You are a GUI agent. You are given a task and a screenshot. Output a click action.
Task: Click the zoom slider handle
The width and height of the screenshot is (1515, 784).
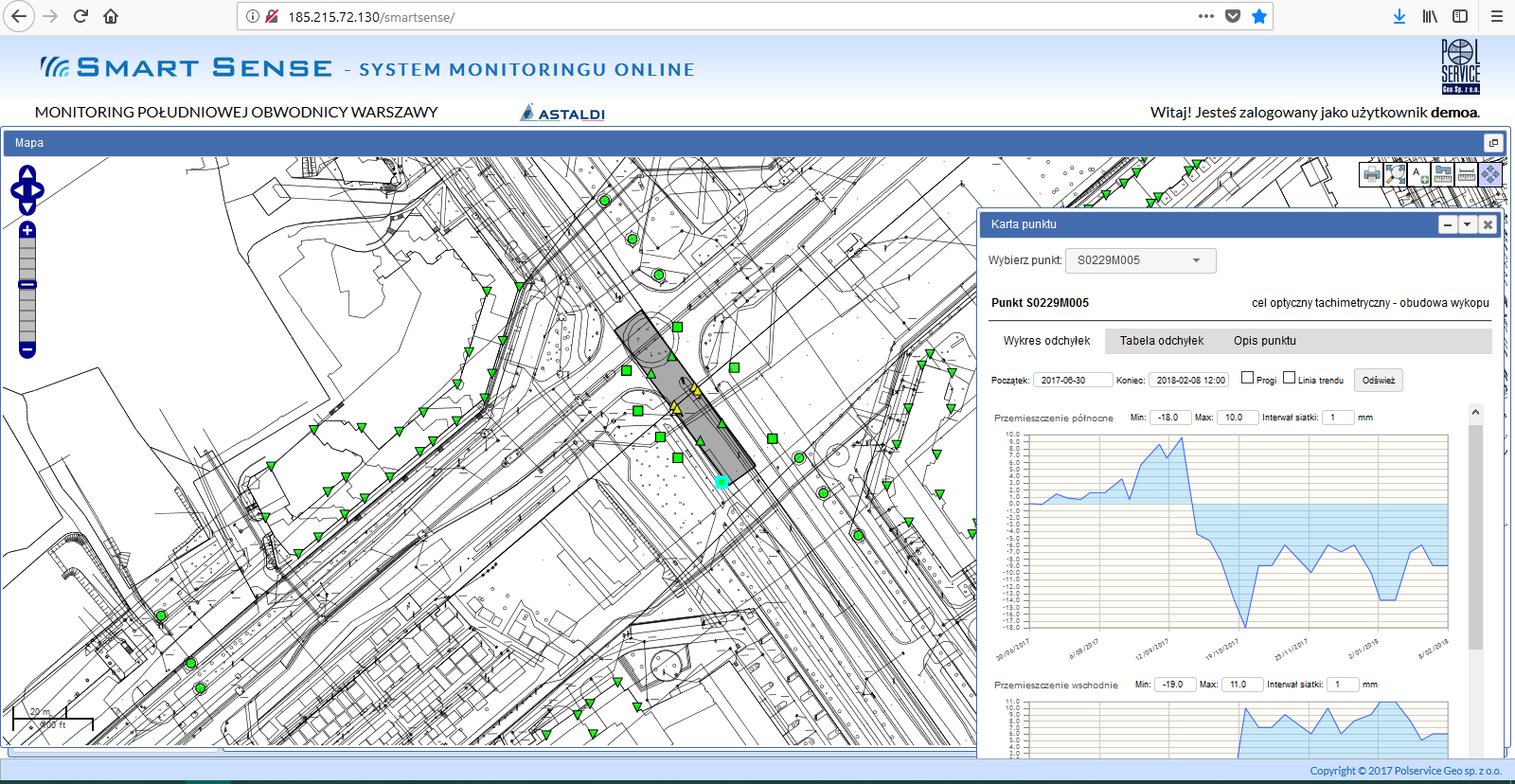tap(27, 284)
